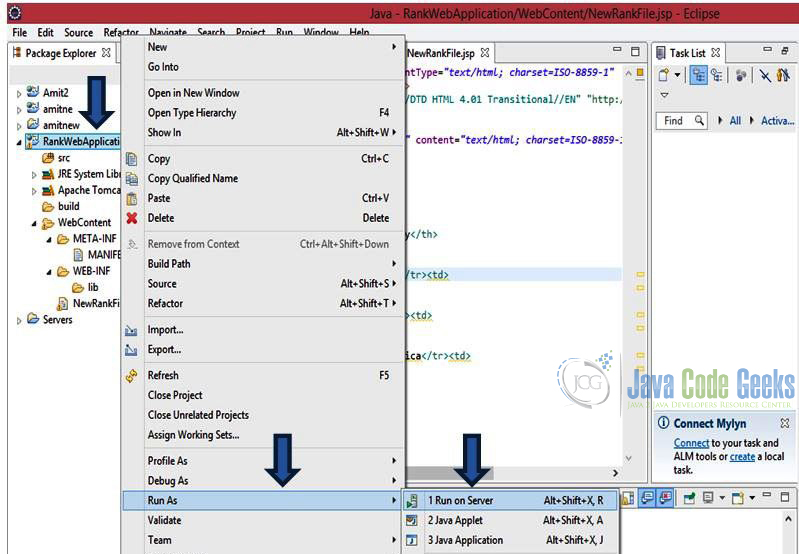799x554 pixels.
Task: Close the Task List view tab
Action: coord(715,52)
